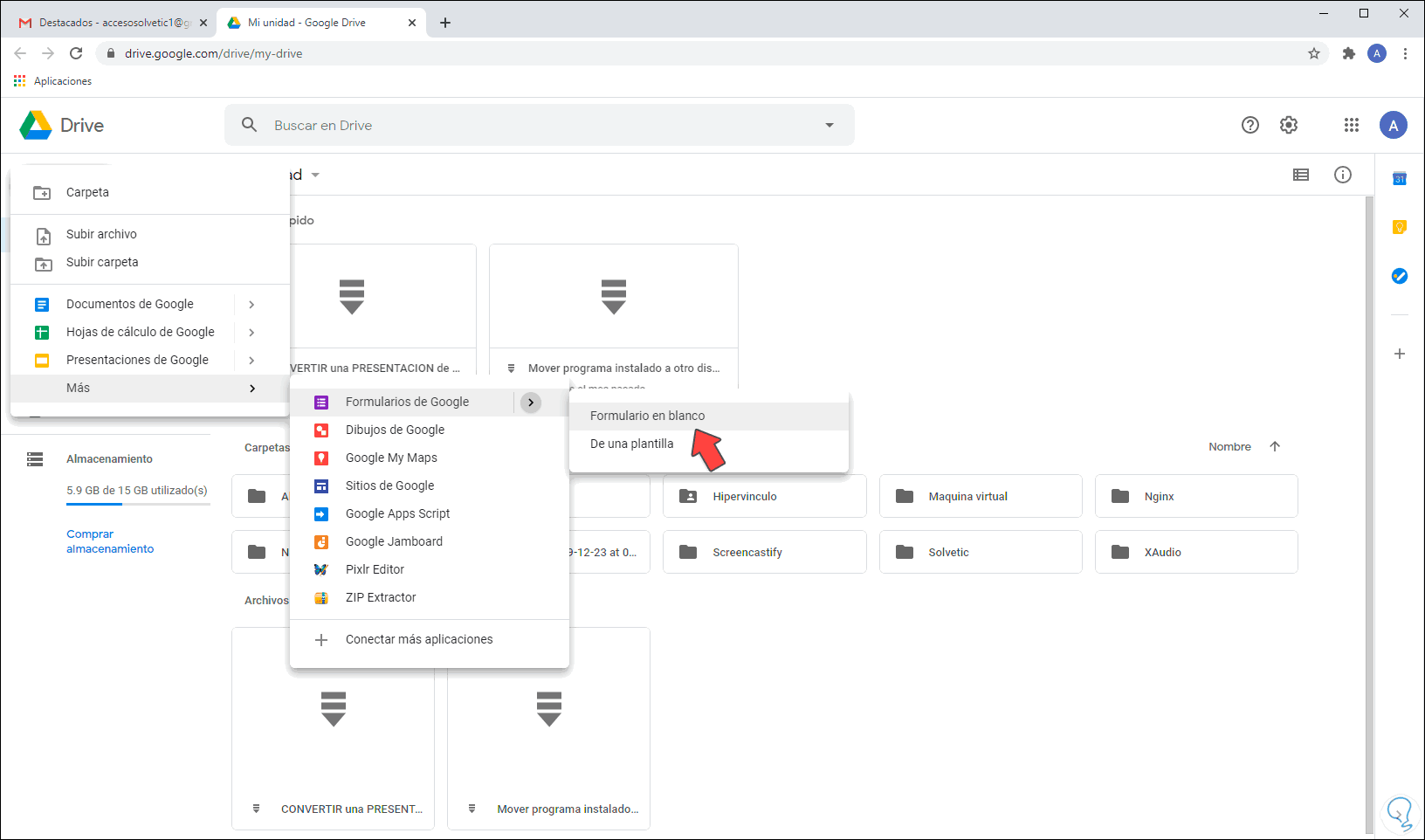The image size is (1425, 840).
Task: Open a new browser tab
Action: pyautogui.click(x=445, y=23)
